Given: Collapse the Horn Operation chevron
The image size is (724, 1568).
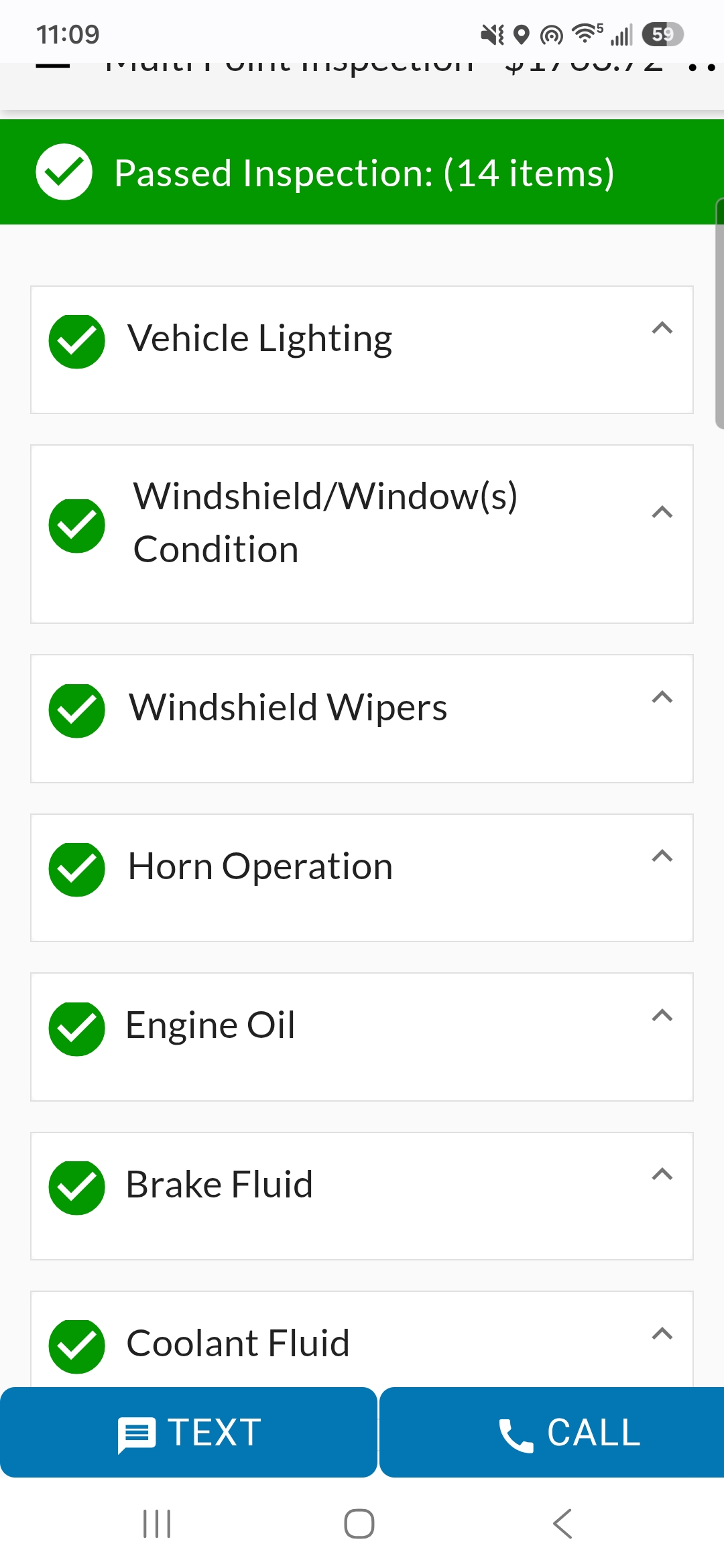Looking at the screenshot, I should 662,856.
